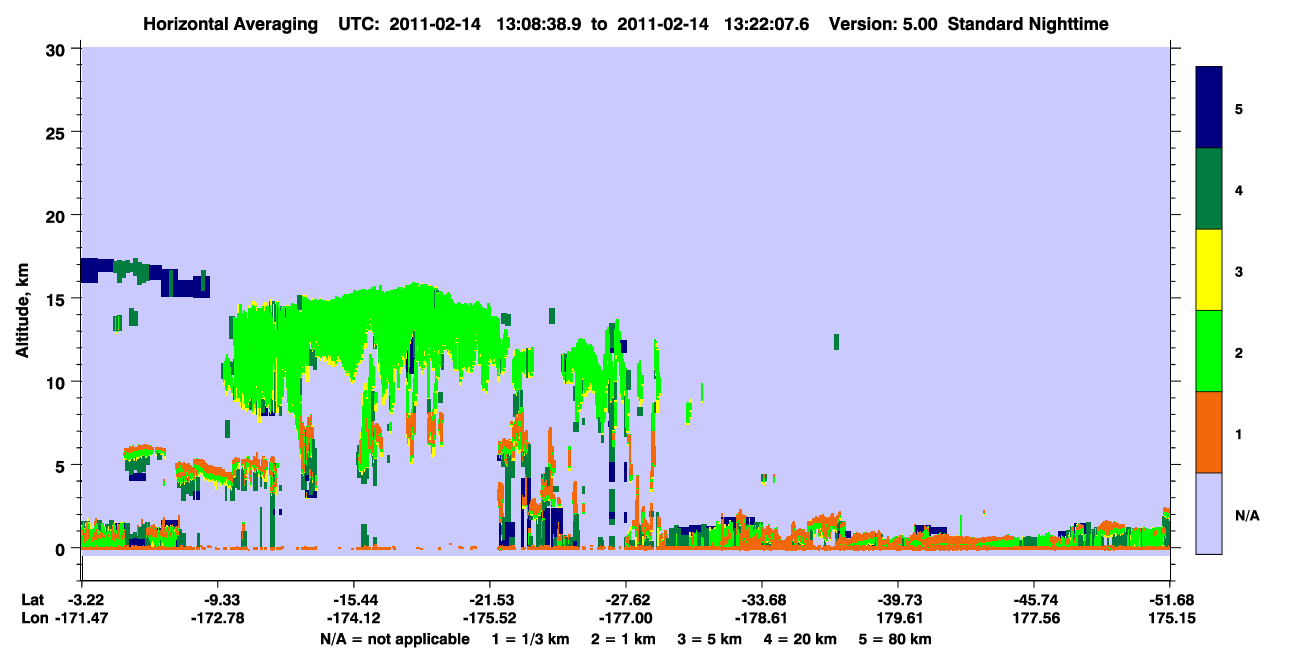This screenshot has height=667, width=1300.
Task: Click the legend text 'N/A = not applicable'
Action: click(393, 639)
